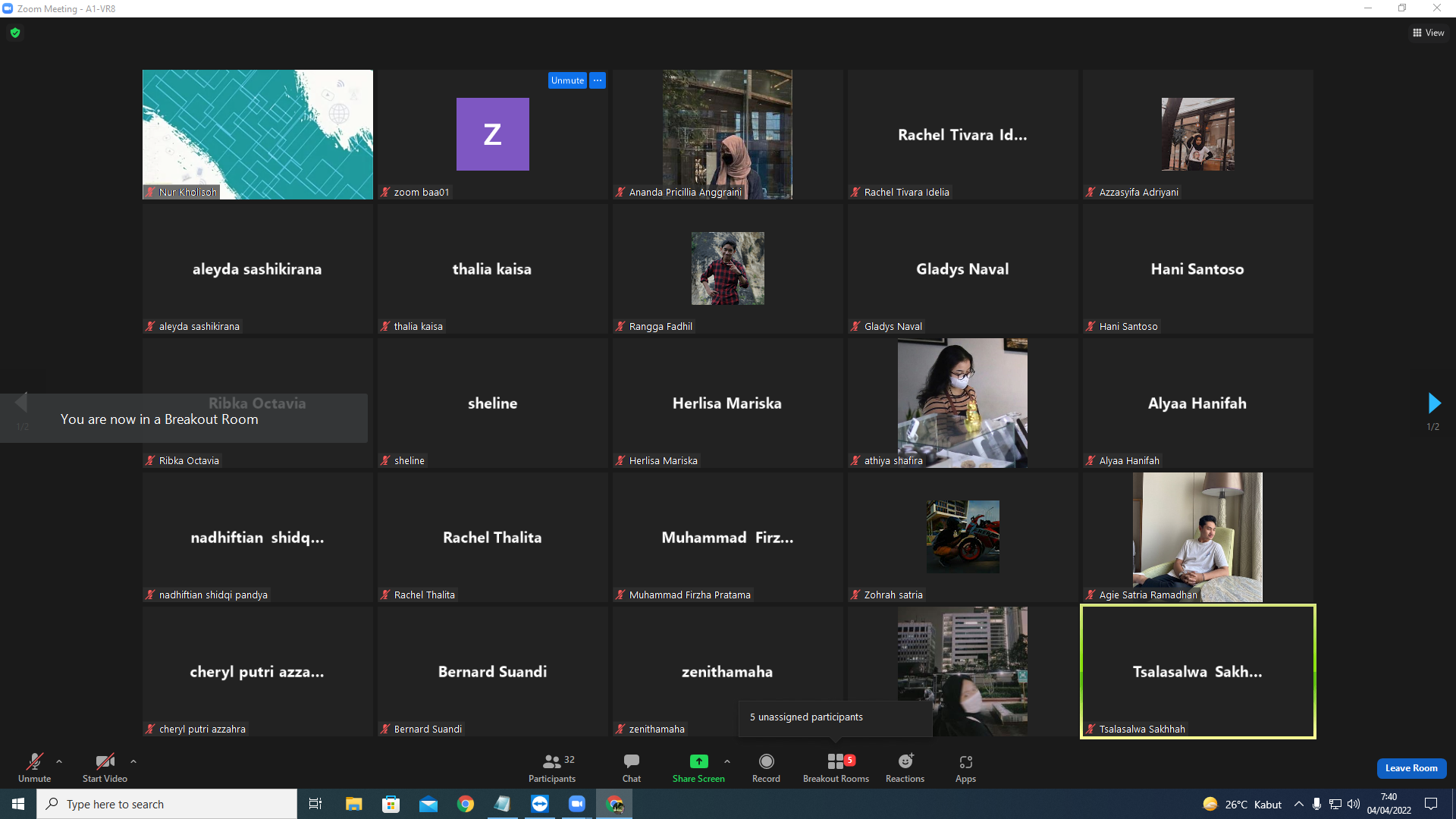
Task: Open File Explorer from the taskbar
Action: tap(353, 804)
